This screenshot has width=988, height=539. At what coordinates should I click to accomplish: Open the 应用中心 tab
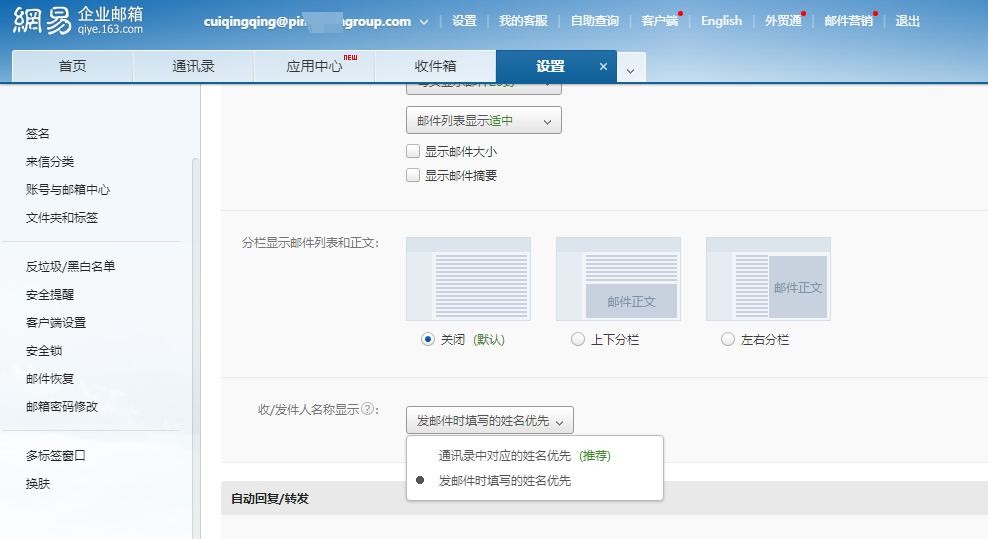click(314, 67)
